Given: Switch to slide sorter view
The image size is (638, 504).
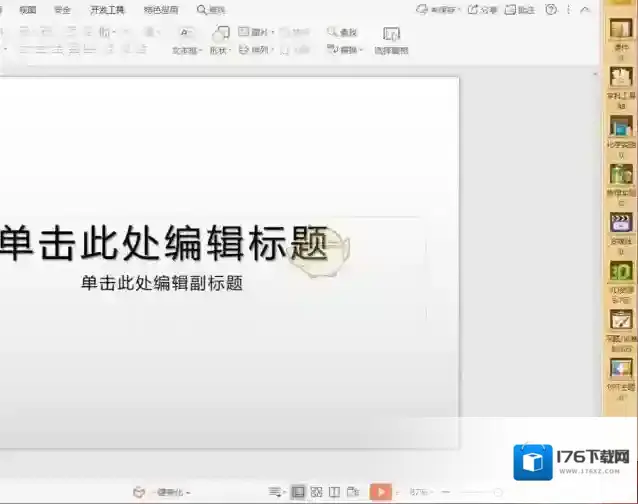Looking at the screenshot, I should coord(316,492).
